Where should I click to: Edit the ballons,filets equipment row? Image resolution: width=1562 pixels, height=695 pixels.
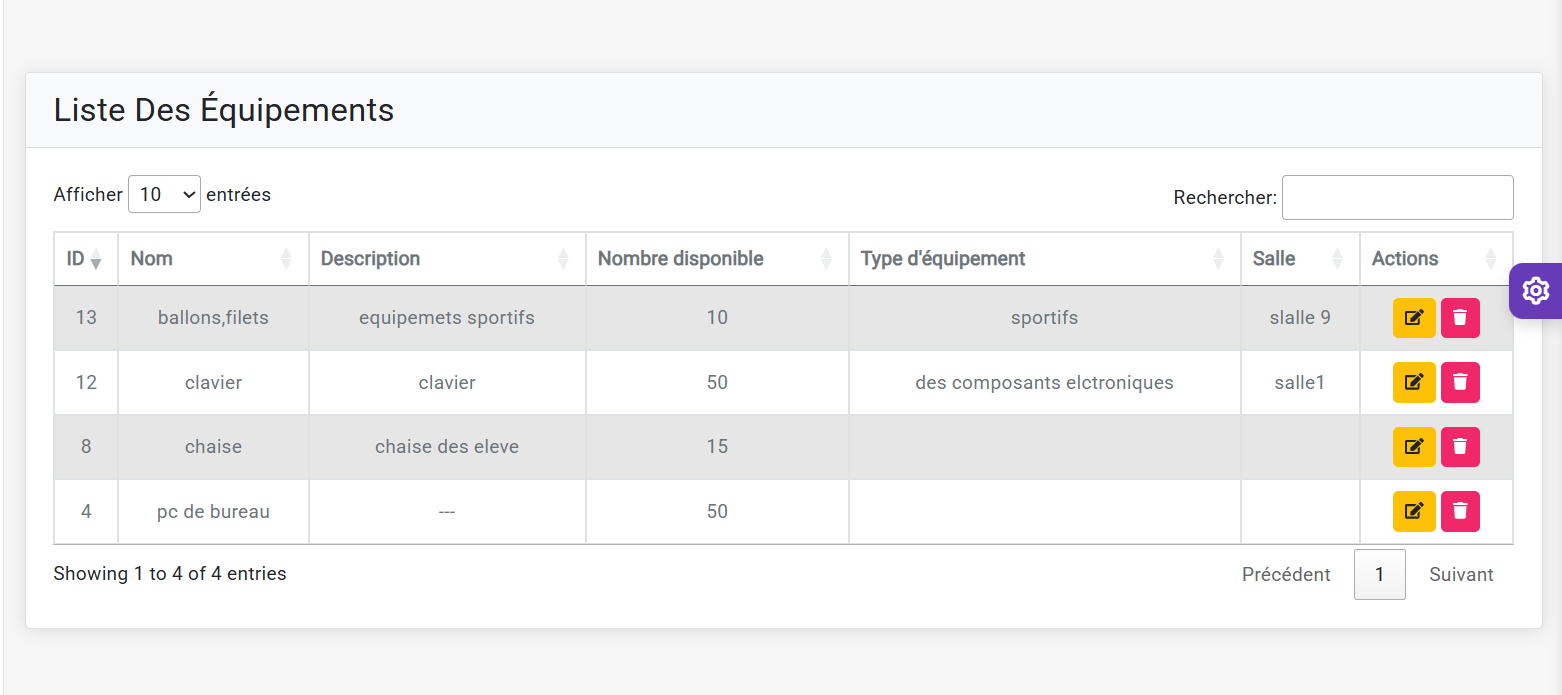1413,318
